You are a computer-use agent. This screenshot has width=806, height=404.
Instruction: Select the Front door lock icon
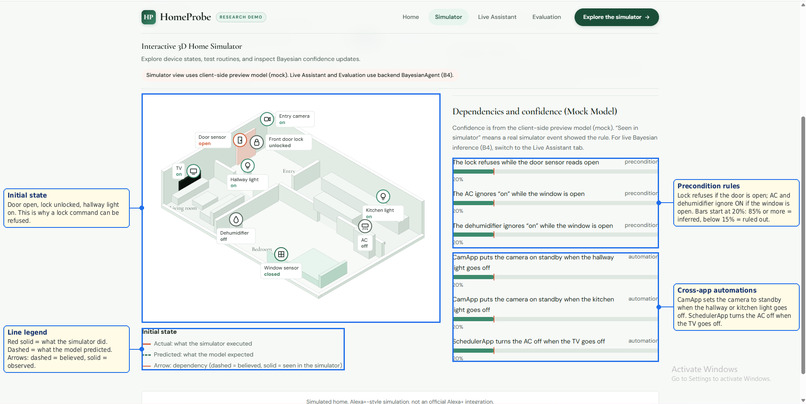[257, 142]
